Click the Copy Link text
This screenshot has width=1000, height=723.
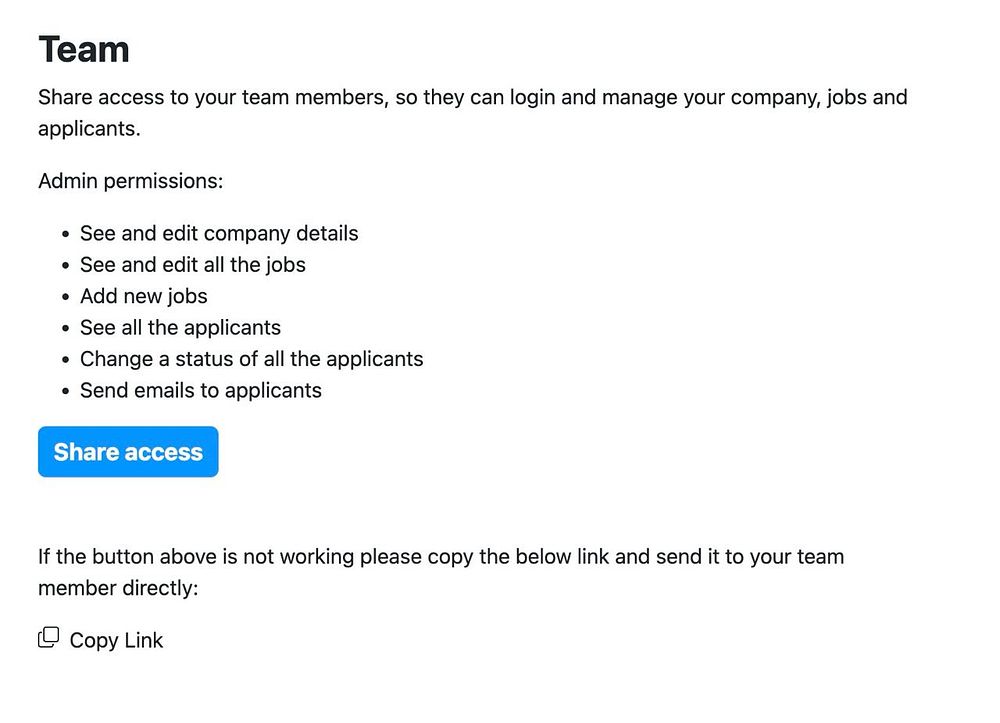pos(116,641)
